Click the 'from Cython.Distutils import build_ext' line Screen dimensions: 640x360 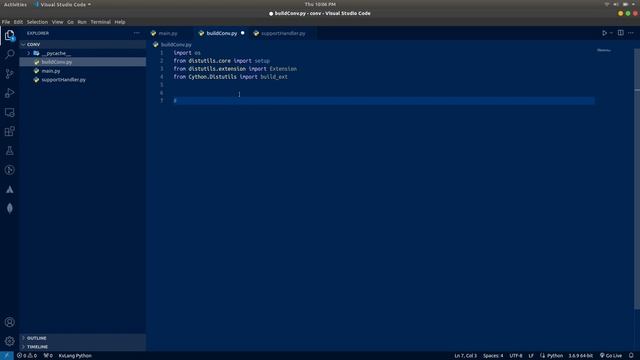(231, 77)
